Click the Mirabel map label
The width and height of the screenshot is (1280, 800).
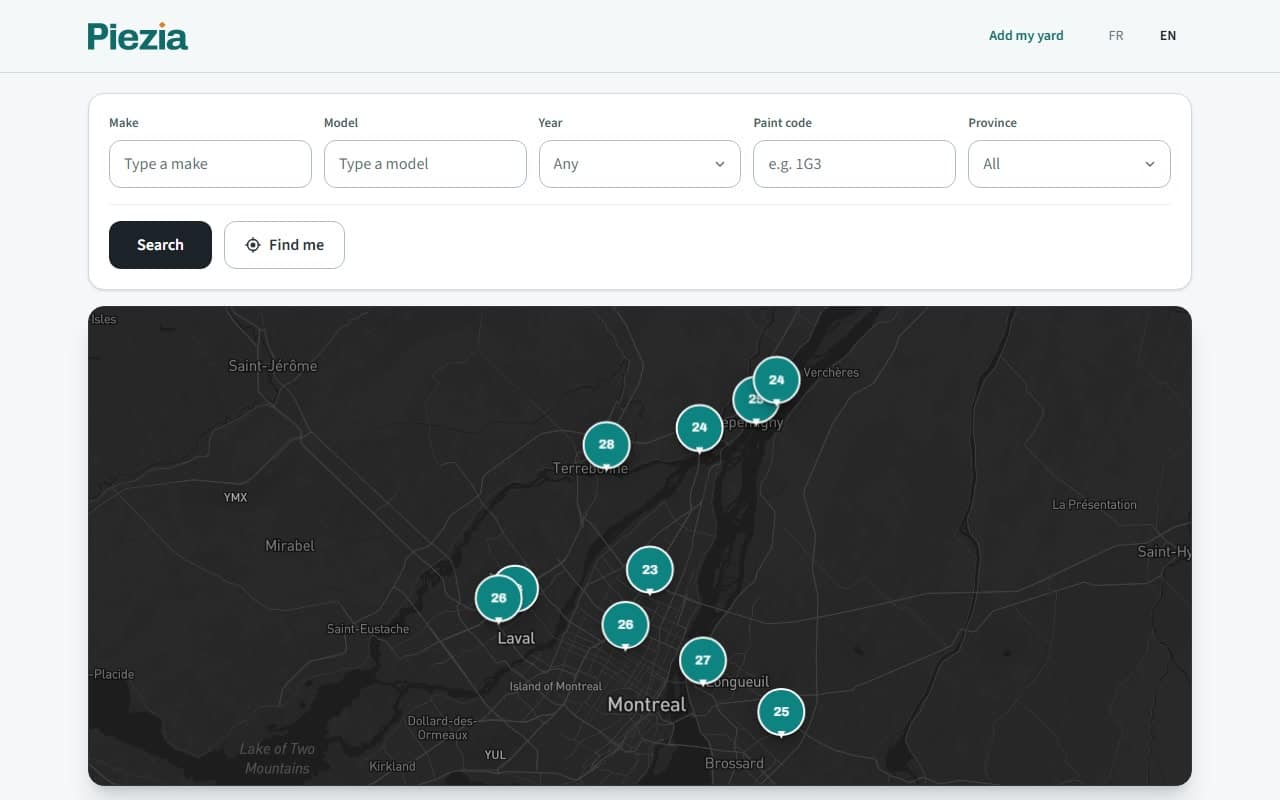pyautogui.click(x=290, y=546)
